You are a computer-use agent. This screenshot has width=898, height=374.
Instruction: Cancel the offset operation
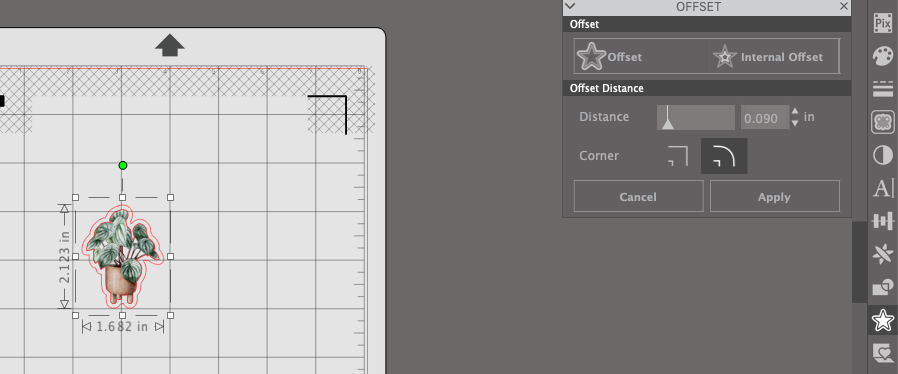click(x=639, y=196)
